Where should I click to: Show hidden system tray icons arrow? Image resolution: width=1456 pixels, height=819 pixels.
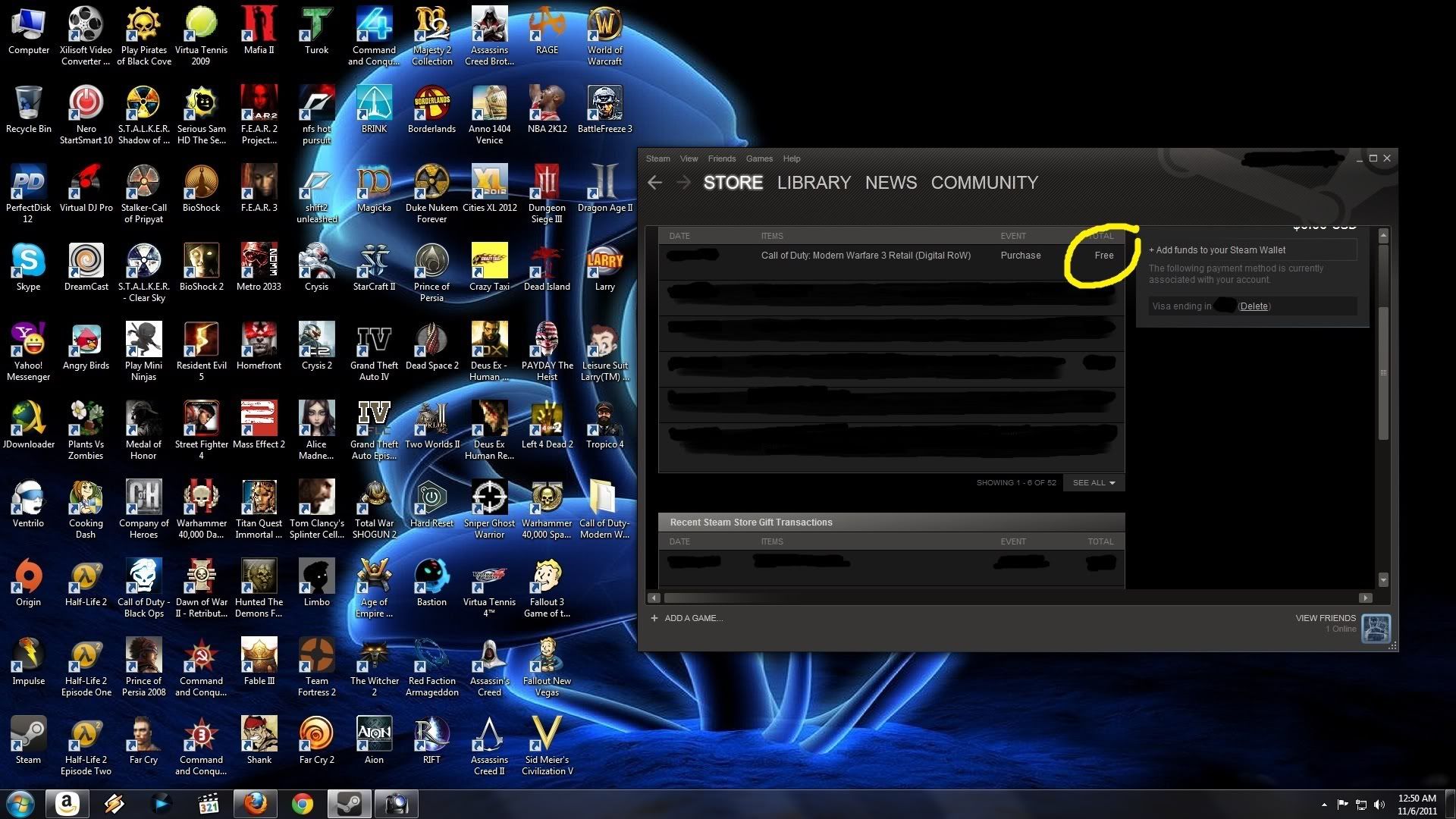click(1324, 805)
